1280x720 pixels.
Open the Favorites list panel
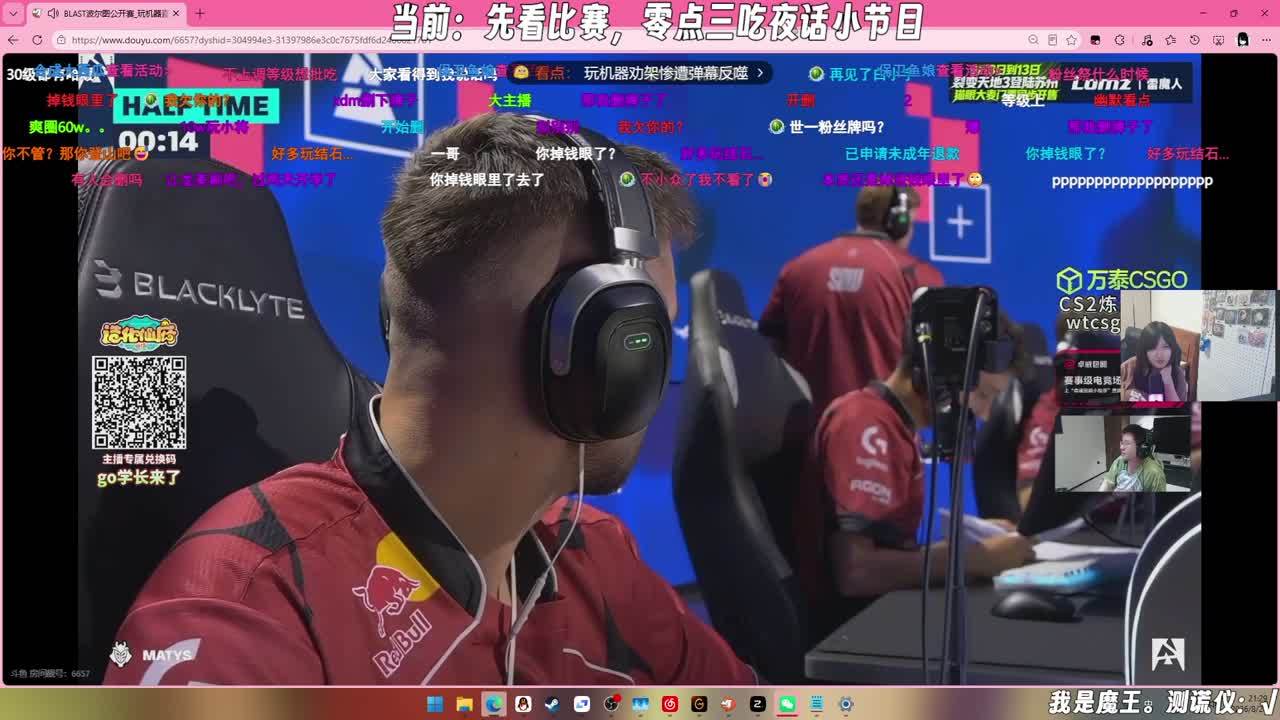(1169, 40)
